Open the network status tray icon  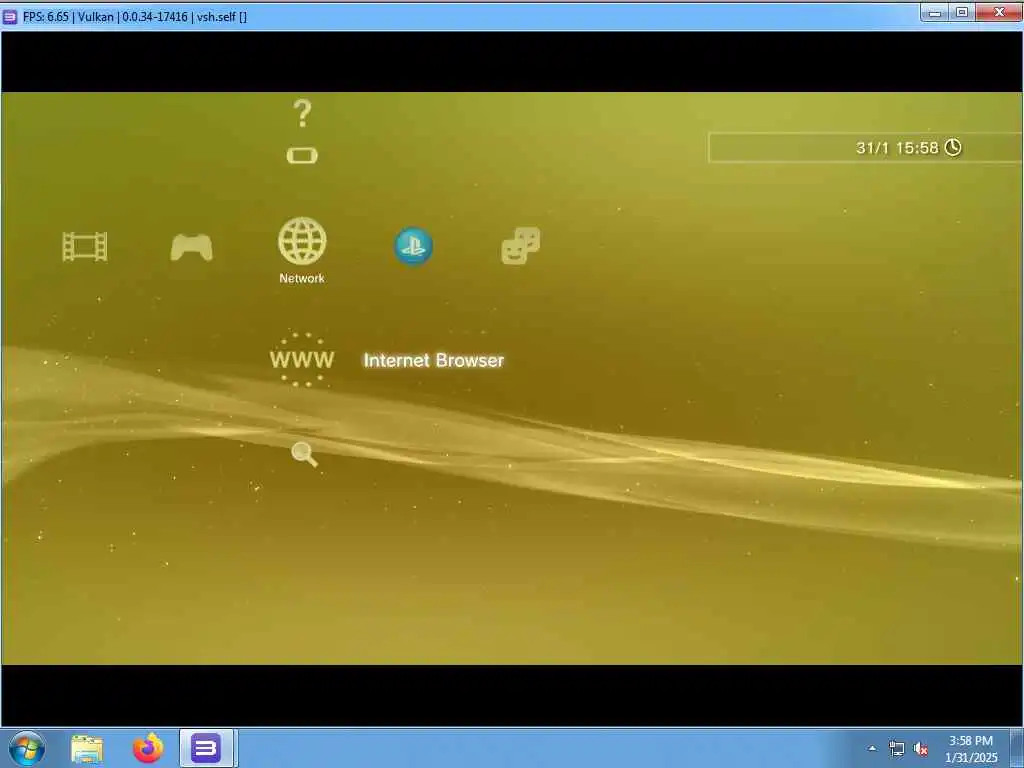pos(897,749)
